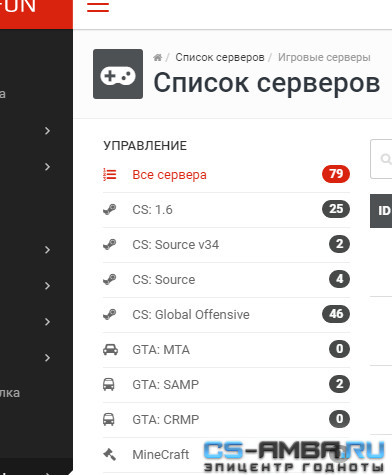The width and height of the screenshot is (392, 475).
Task: Focus the search field with magnifier icon
Action: tap(381, 159)
